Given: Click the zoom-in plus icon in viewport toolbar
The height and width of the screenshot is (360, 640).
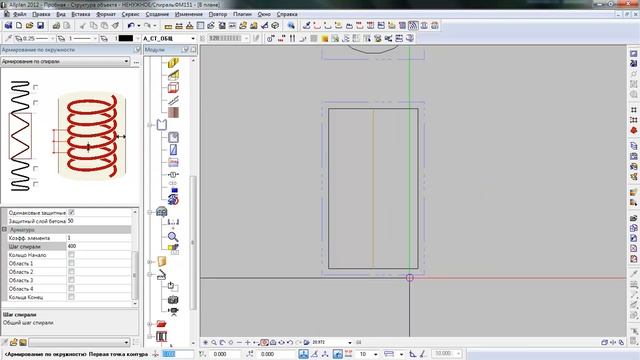Looking at the screenshot, I should (247, 342).
